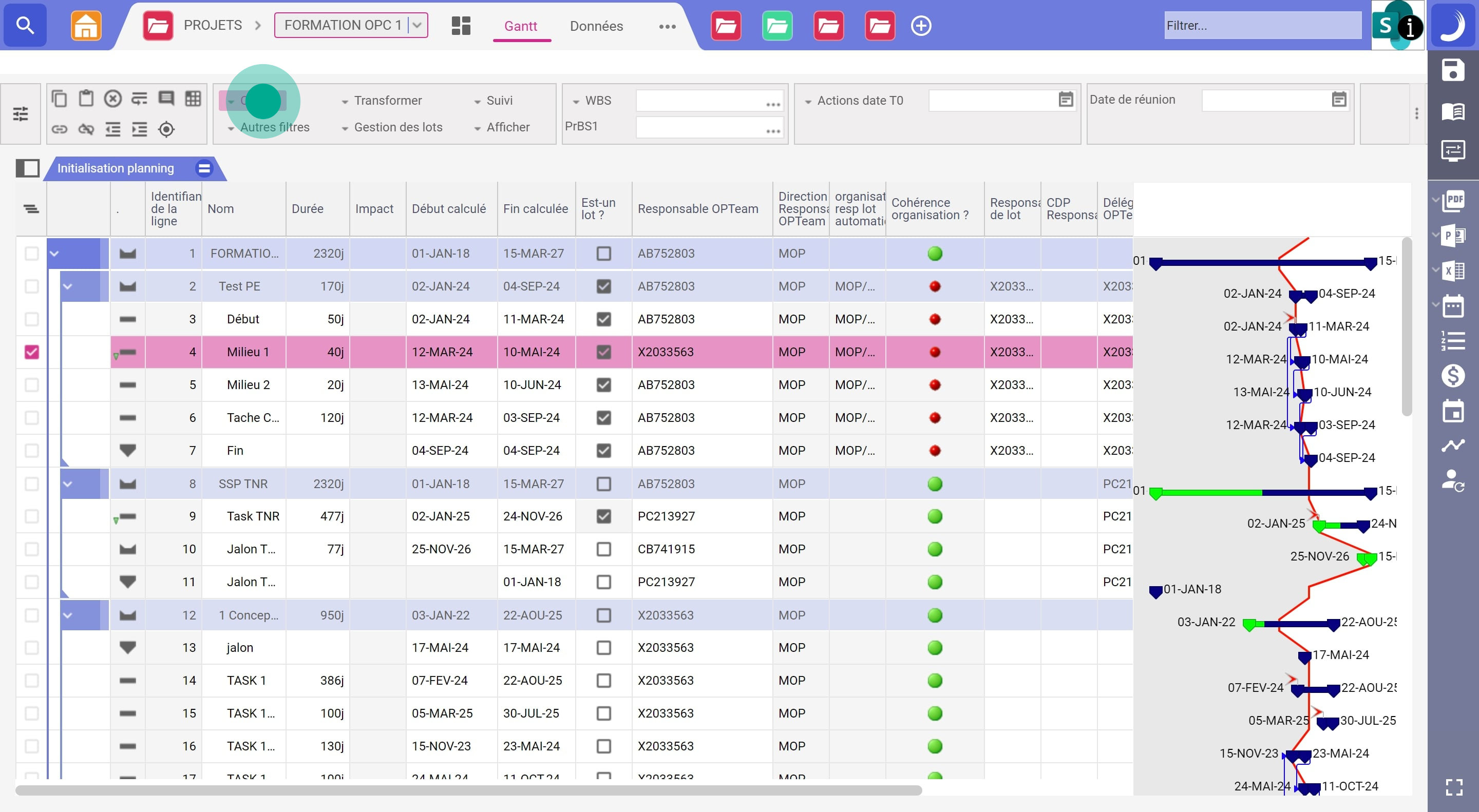The width and height of the screenshot is (1479, 812).
Task: Toggle Est-un lot checkbox for Jalon row 10
Action: coord(603,549)
